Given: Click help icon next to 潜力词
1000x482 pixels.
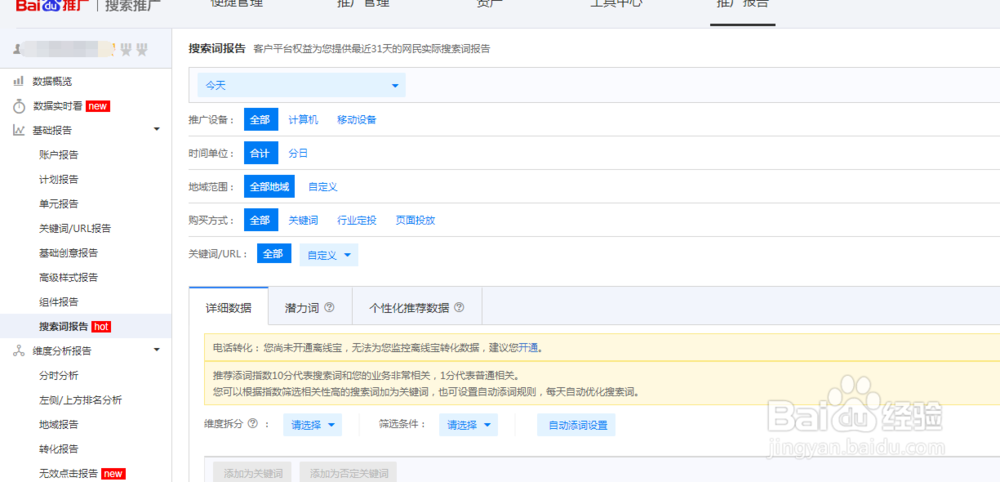Looking at the screenshot, I should tap(329, 307).
